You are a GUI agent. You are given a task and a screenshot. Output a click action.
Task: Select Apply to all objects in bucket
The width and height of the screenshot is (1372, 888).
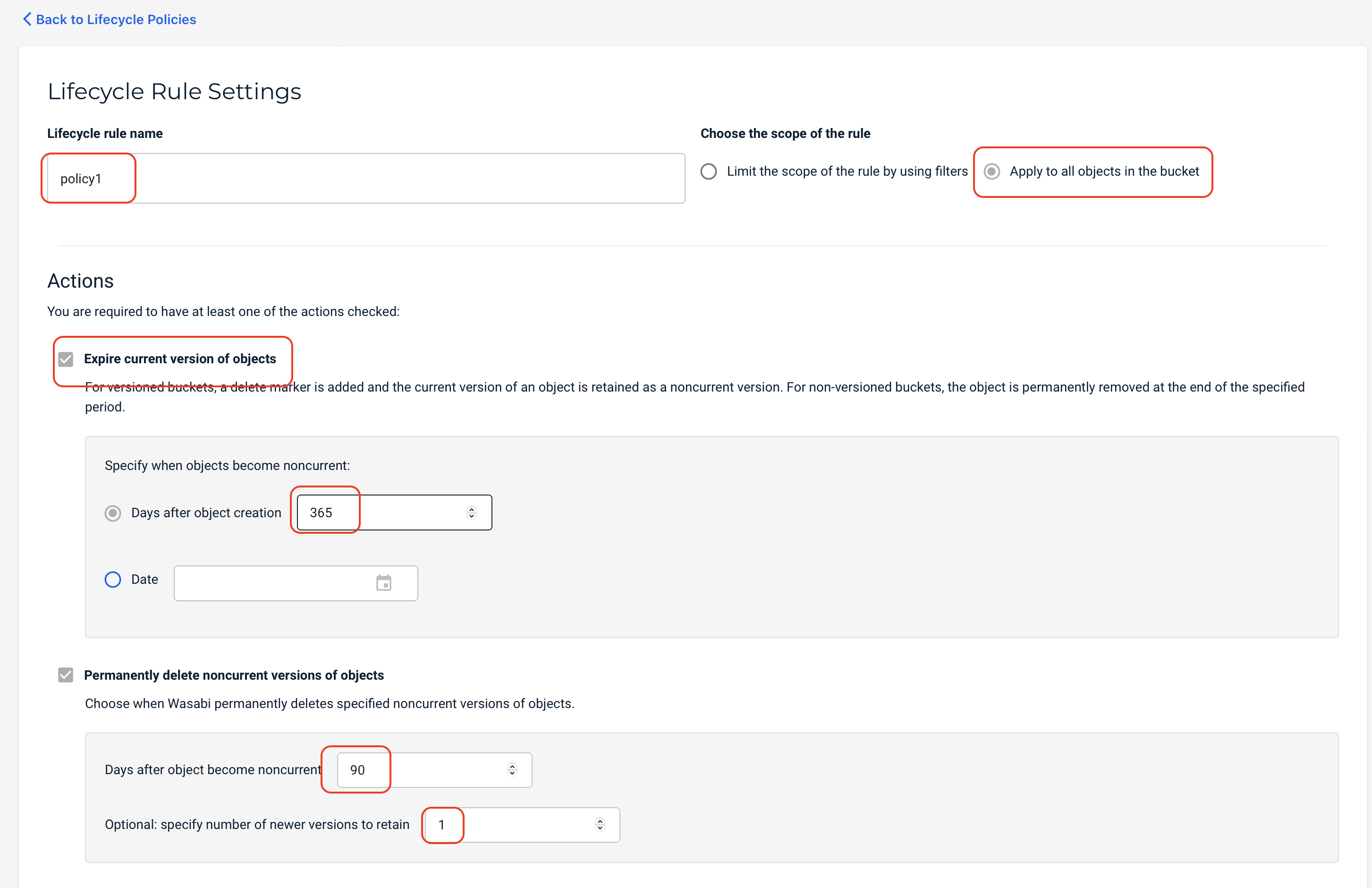click(x=991, y=171)
